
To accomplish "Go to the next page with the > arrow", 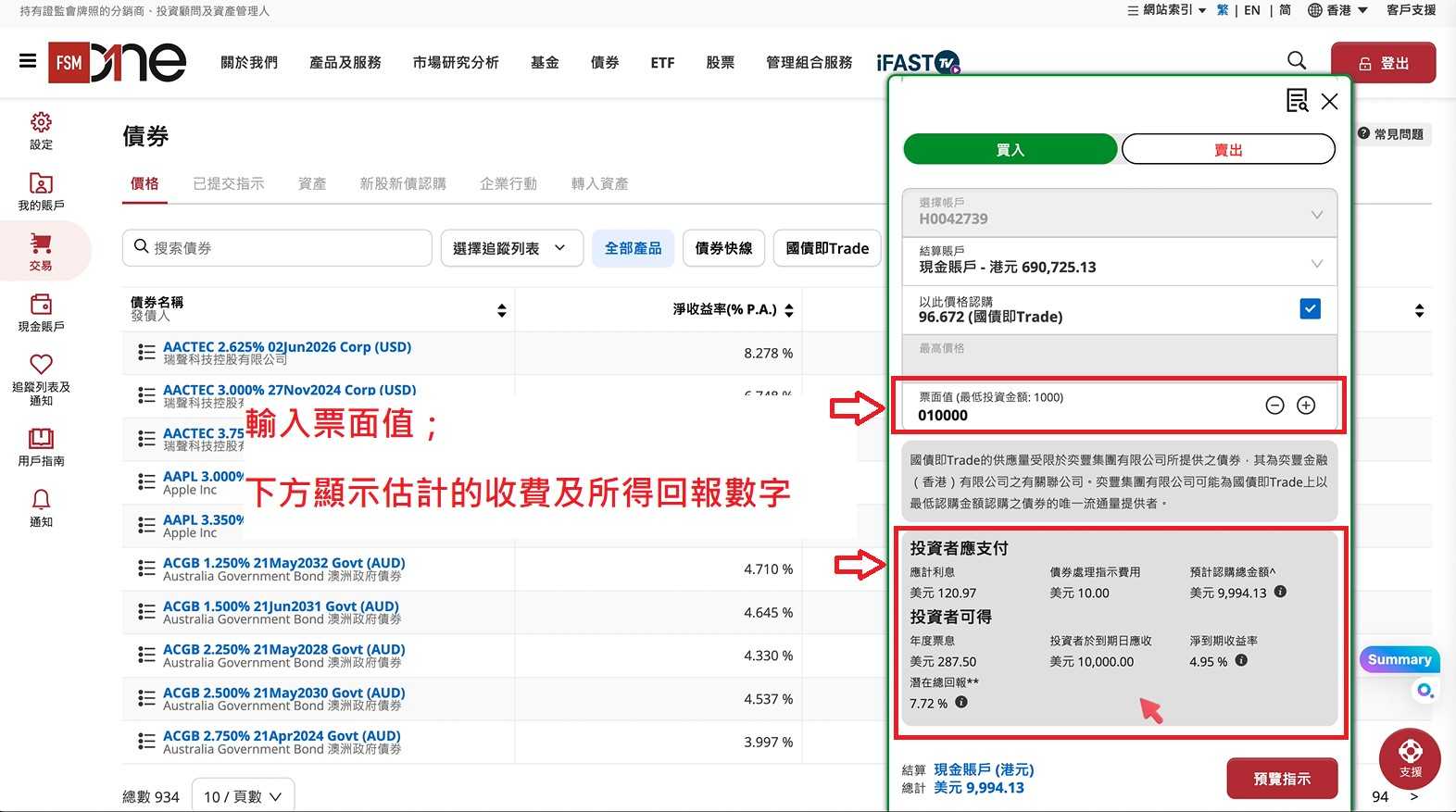I will coord(1413,796).
